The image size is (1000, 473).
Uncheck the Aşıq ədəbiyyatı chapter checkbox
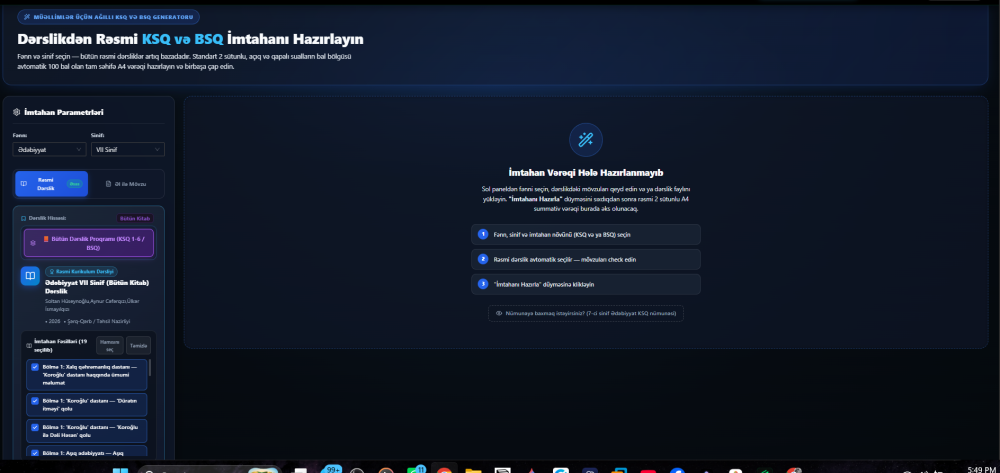pos(35,453)
